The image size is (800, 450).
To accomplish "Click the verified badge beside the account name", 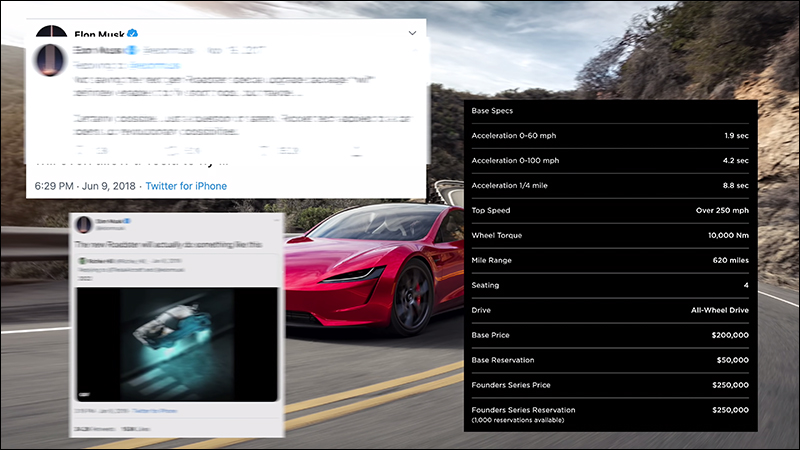I will [x=132, y=34].
